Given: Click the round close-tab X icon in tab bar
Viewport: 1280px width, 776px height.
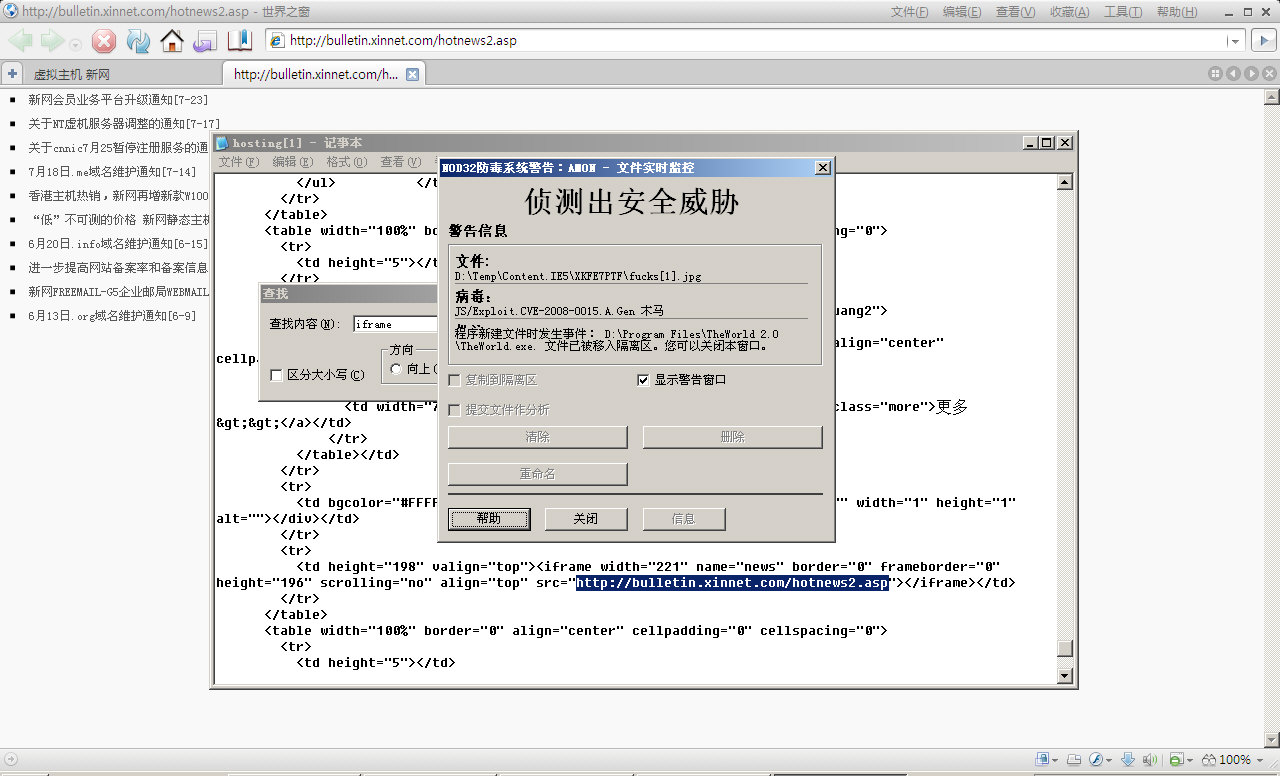Looking at the screenshot, I should click(1267, 74).
